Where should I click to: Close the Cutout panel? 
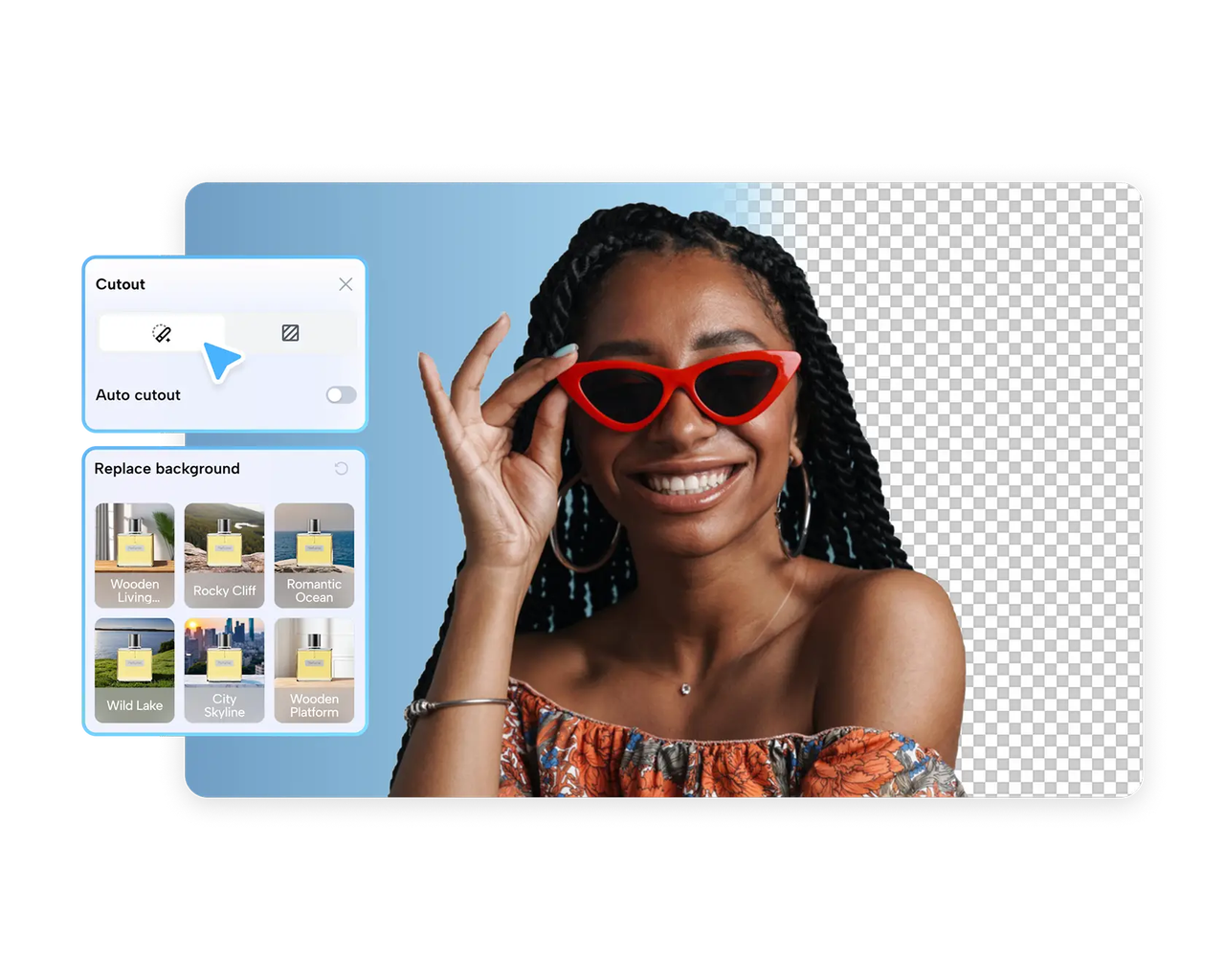click(345, 284)
